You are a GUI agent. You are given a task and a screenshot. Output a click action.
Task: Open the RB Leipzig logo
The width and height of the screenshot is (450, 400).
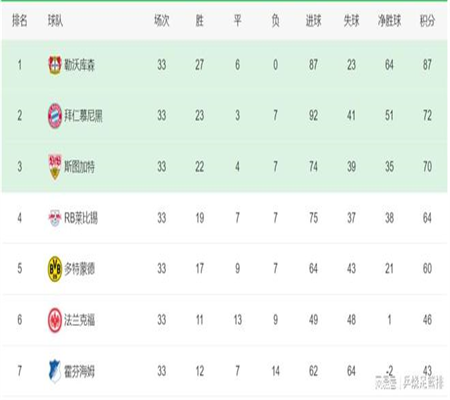[55, 218]
